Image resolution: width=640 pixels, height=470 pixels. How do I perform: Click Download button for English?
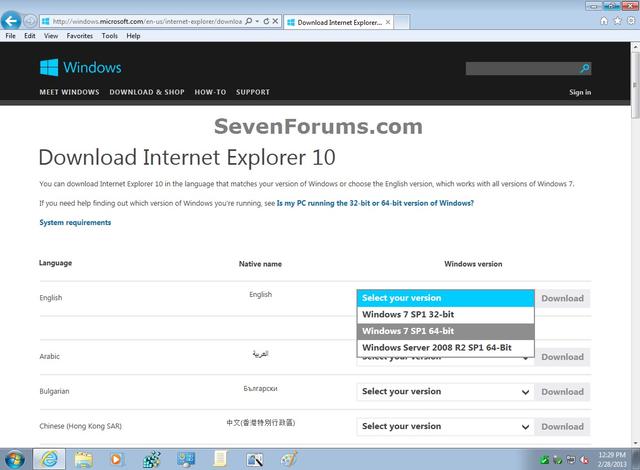pos(562,298)
